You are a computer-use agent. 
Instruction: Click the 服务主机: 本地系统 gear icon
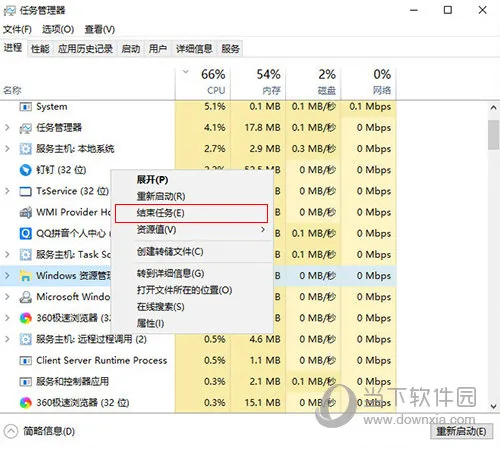[x=26, y=149]
